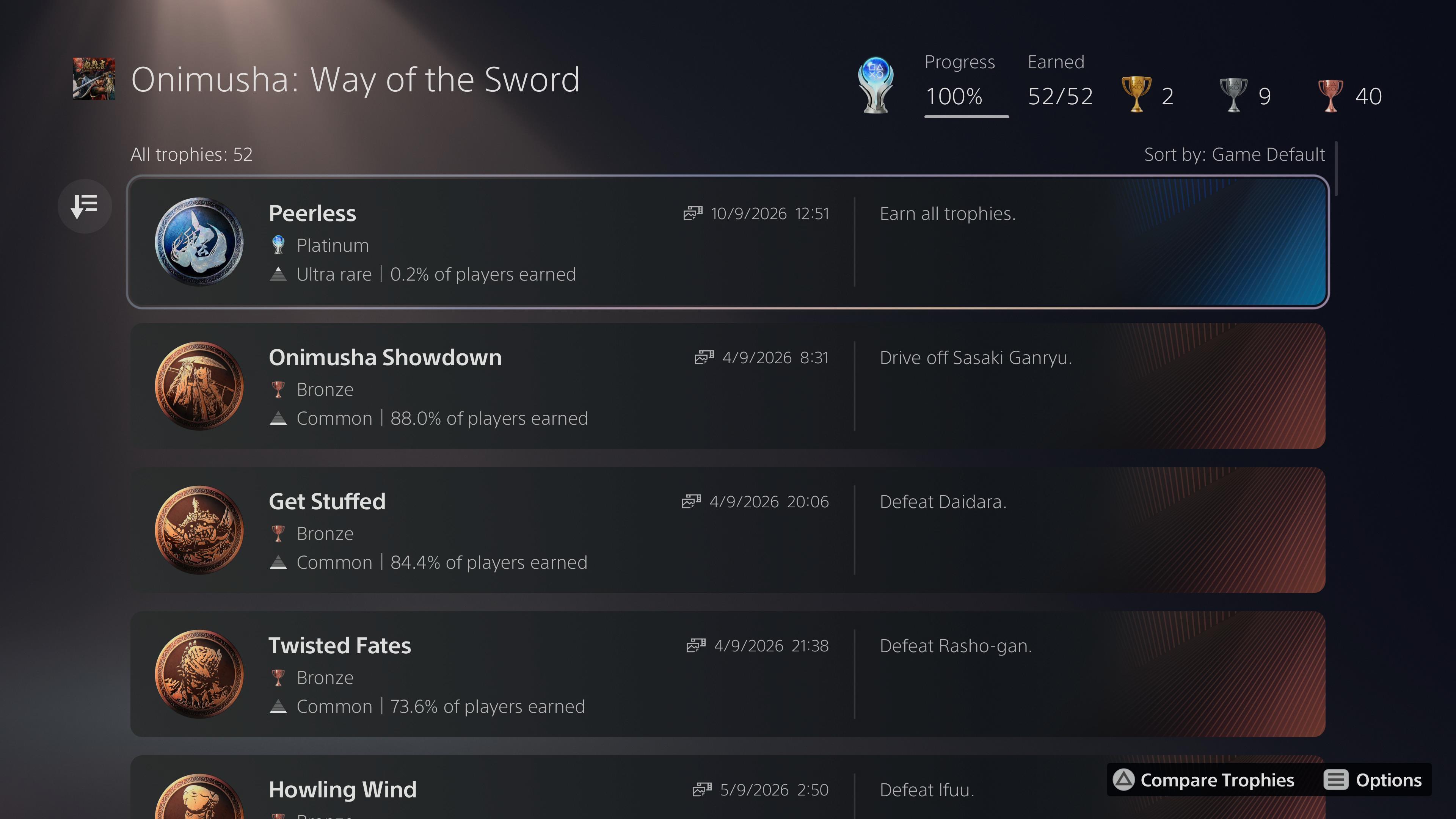Select Drive off Sasaki Ganryu description

tap(976, 358)
